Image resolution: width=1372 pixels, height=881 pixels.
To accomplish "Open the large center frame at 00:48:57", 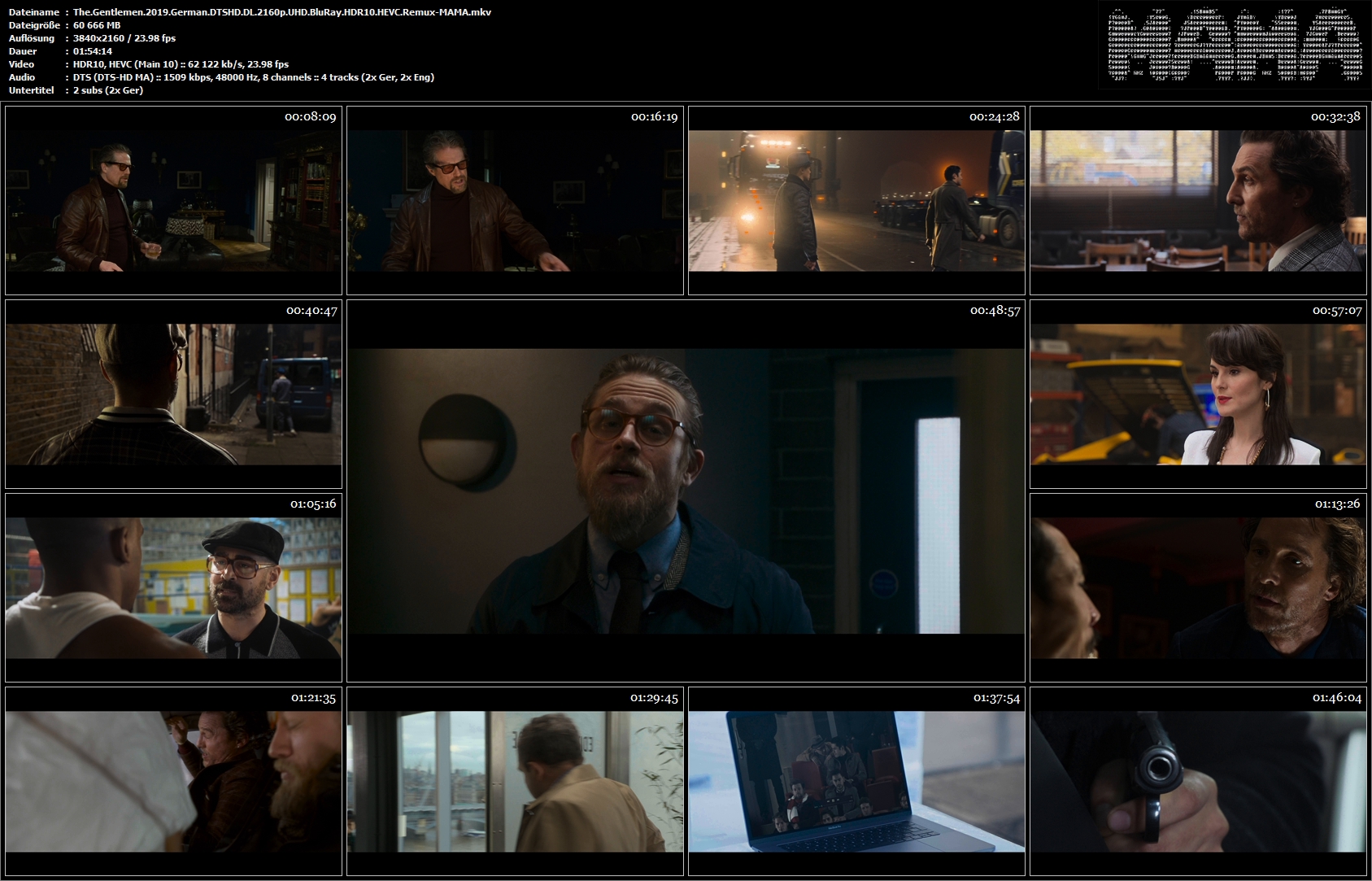I will [686, 491].
